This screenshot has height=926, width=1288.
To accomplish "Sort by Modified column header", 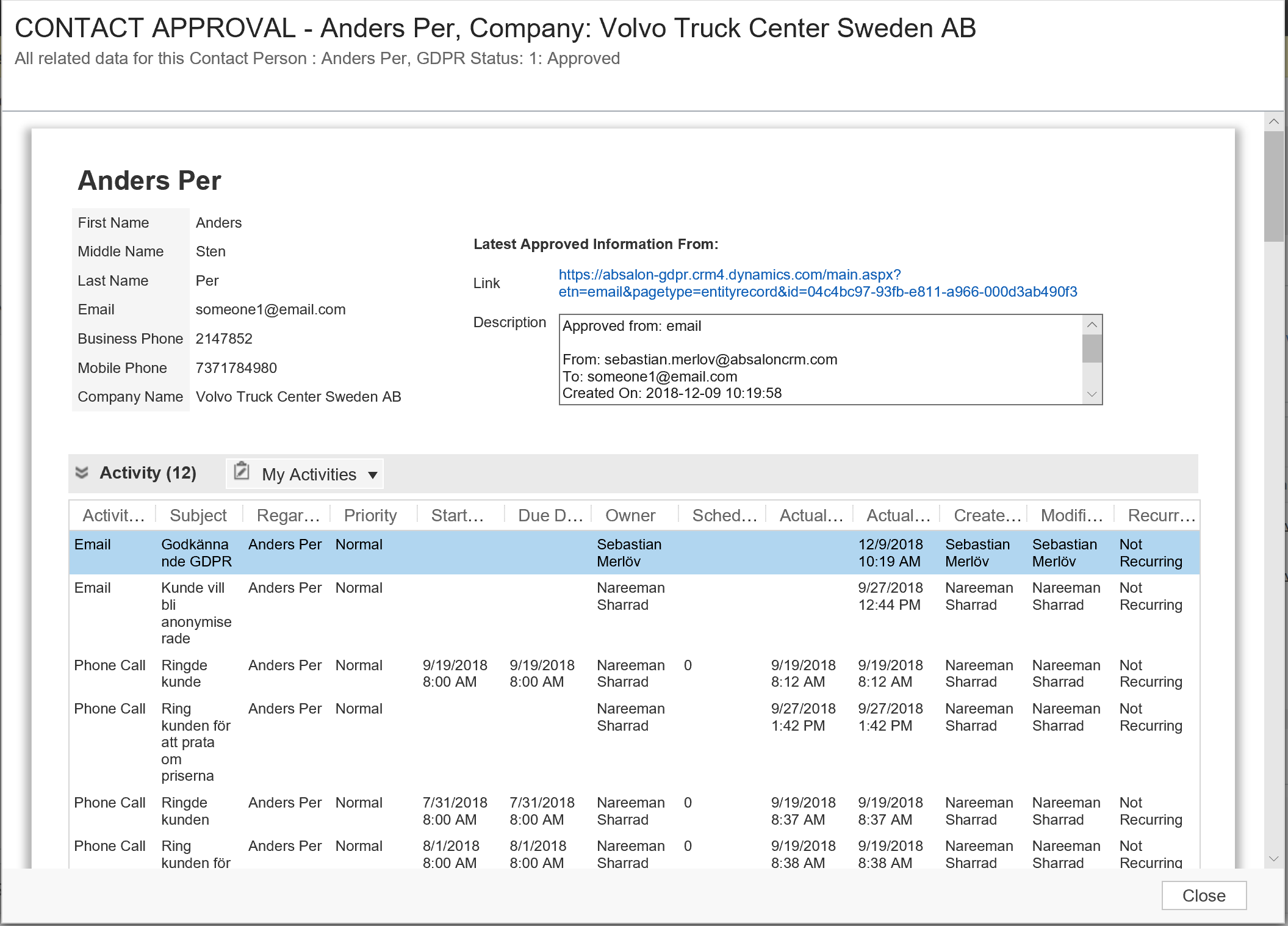I will click(1072, 515).
